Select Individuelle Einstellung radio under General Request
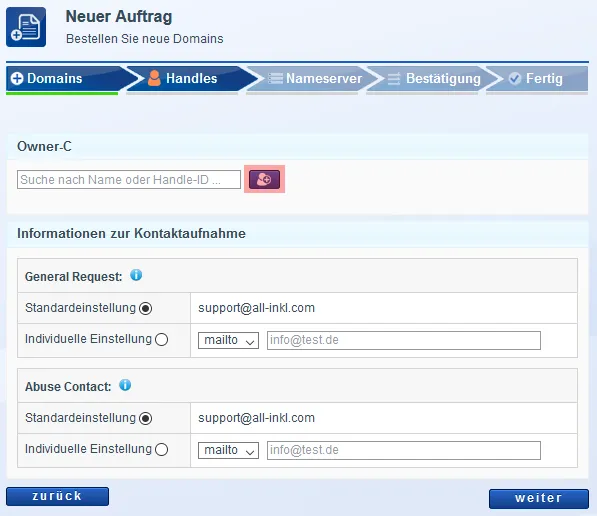The height and width of the screenshot is (516, 597). point(161,339)
